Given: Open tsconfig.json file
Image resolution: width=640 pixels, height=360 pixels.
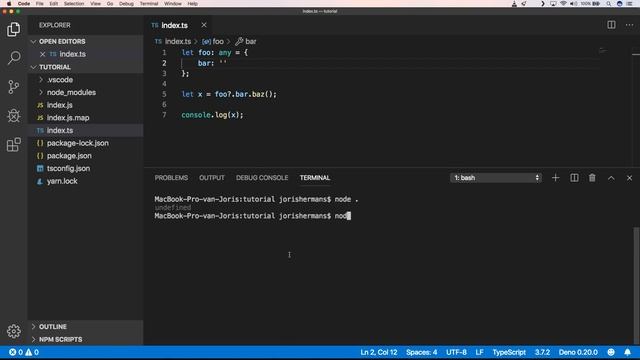Looking at the screenshot, I should pyautogui.click(x=68, y=168).
